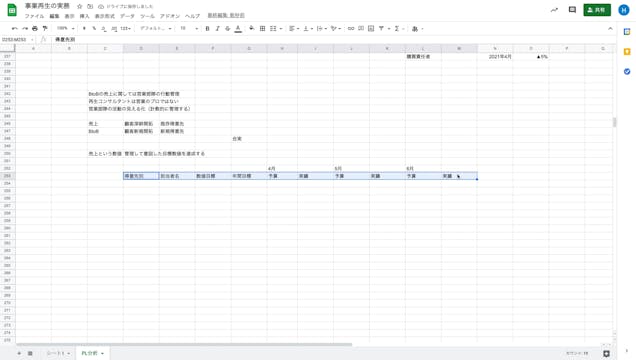636x360 pixels.
Task: Redo the last action
Action: pyautogui.click(x=25, y=28)
